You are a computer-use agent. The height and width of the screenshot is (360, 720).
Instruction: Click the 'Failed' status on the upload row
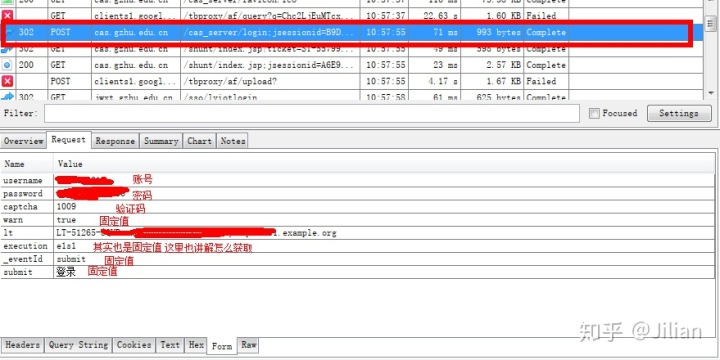[541, 81]
